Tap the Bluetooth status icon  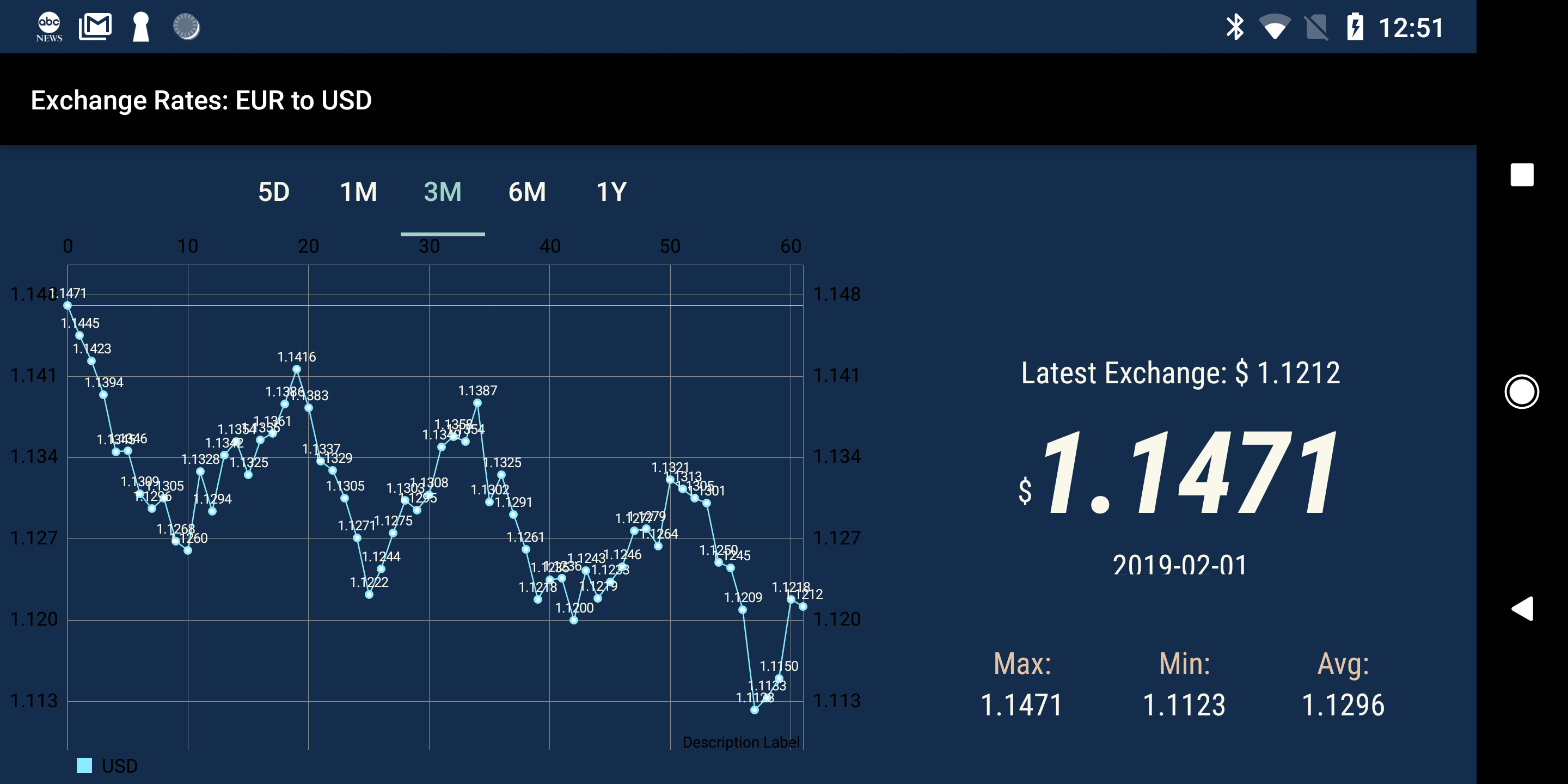(x=1234, y=27)
